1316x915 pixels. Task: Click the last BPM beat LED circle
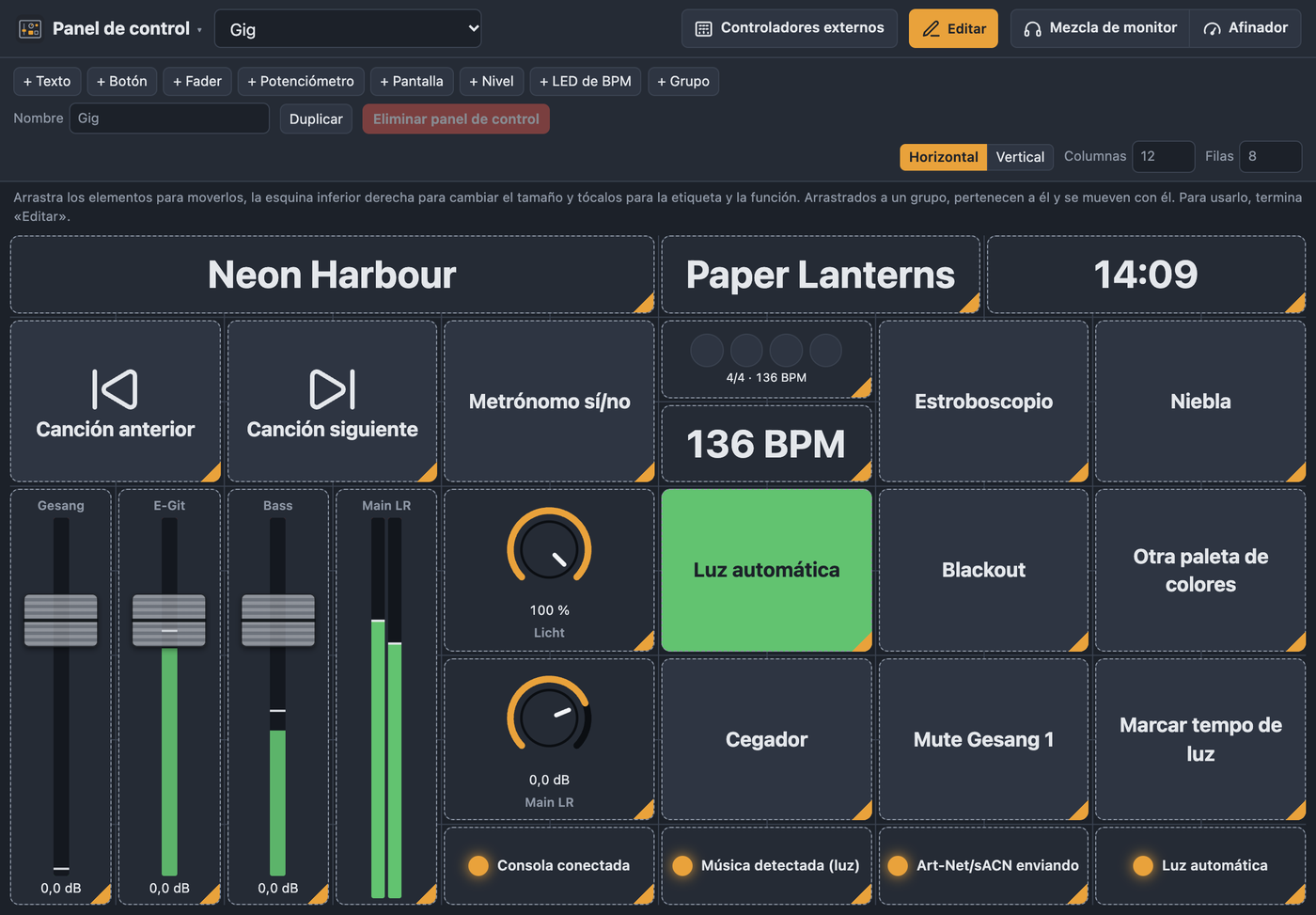825,351
